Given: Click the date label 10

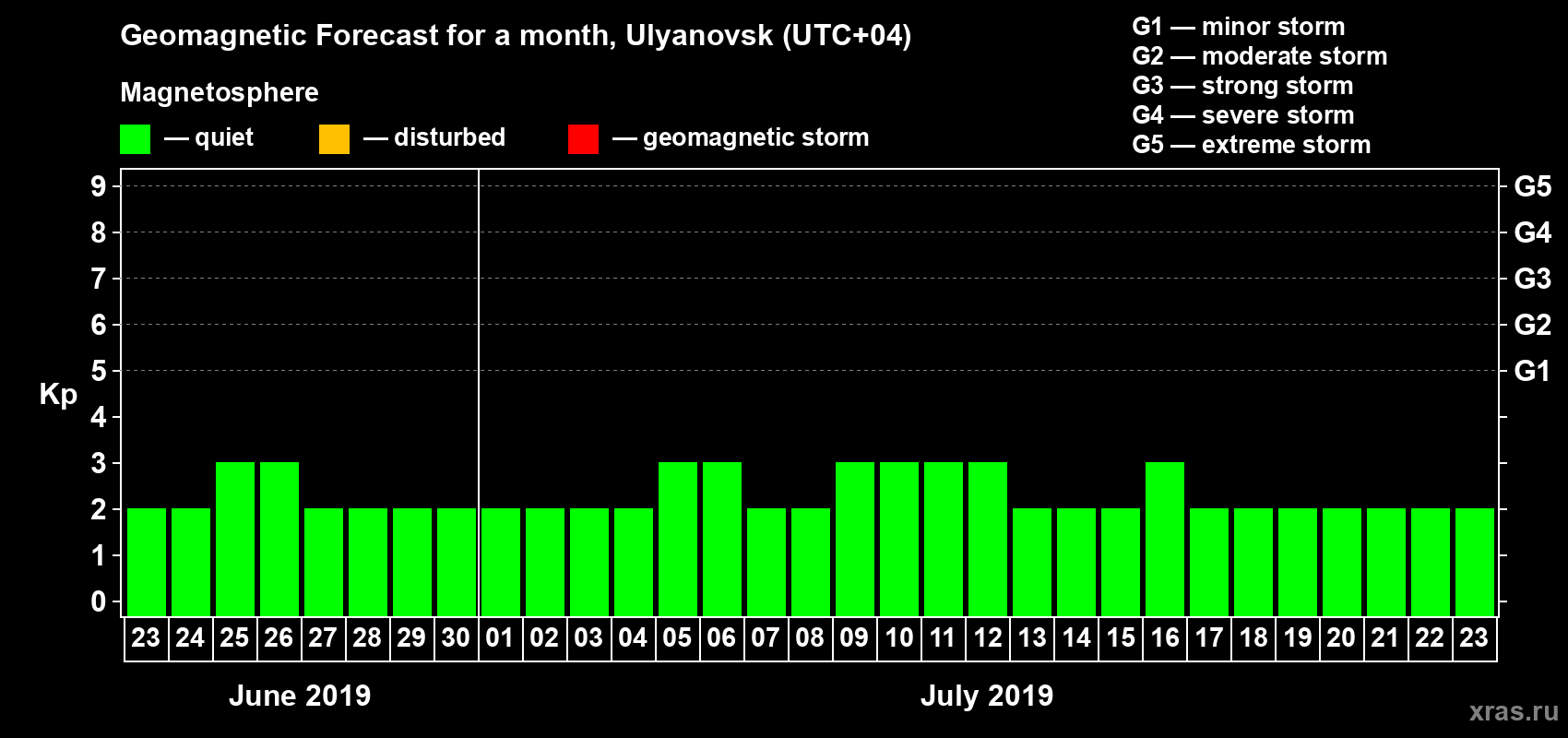Looking at the screenshot, I should pyautogui.click(x=898, y=637).
